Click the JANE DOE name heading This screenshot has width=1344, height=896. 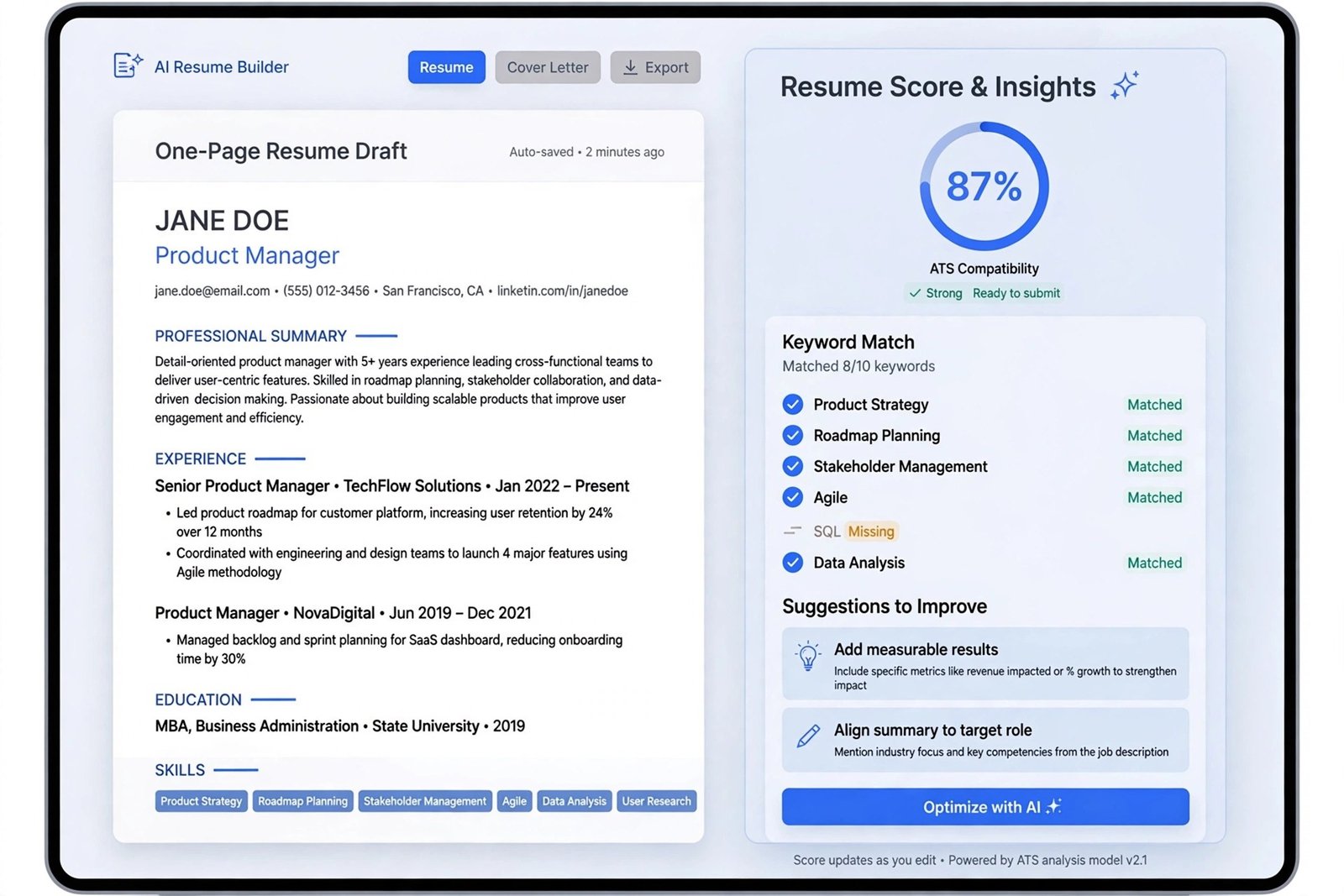222,221
